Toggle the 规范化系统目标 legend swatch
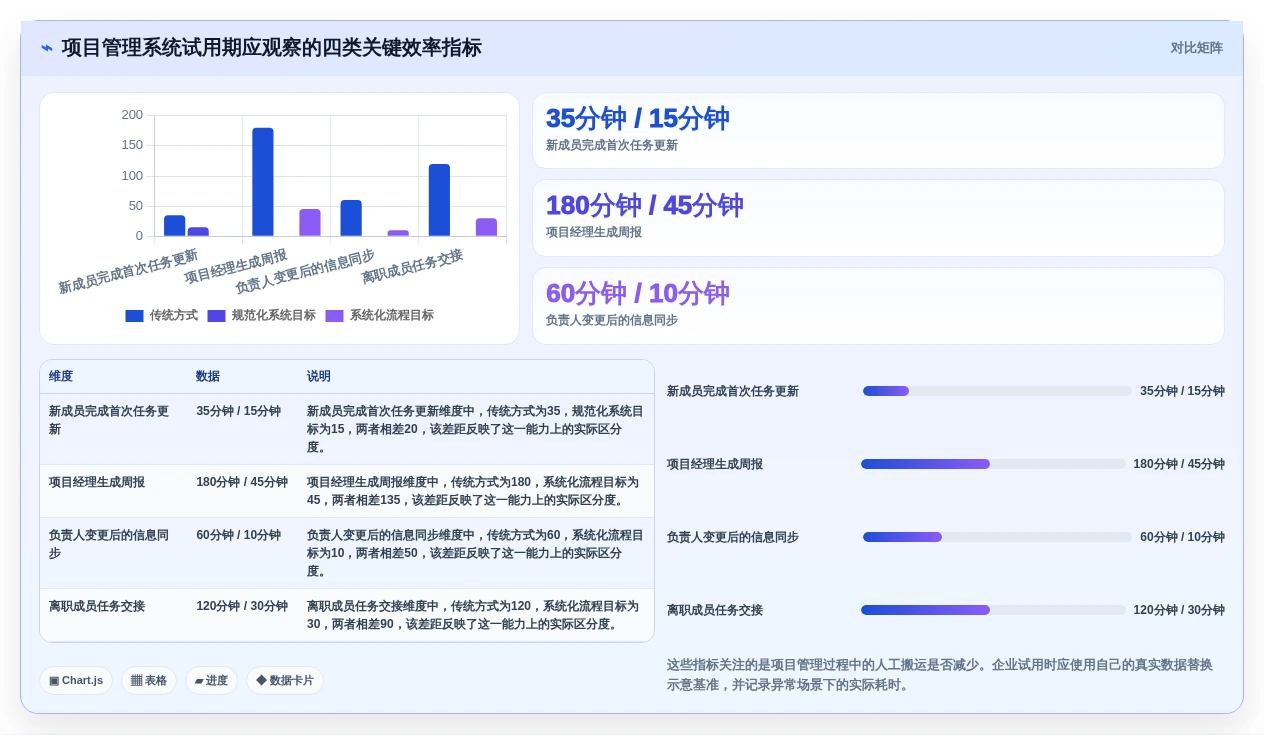 (x=217, y=316)
